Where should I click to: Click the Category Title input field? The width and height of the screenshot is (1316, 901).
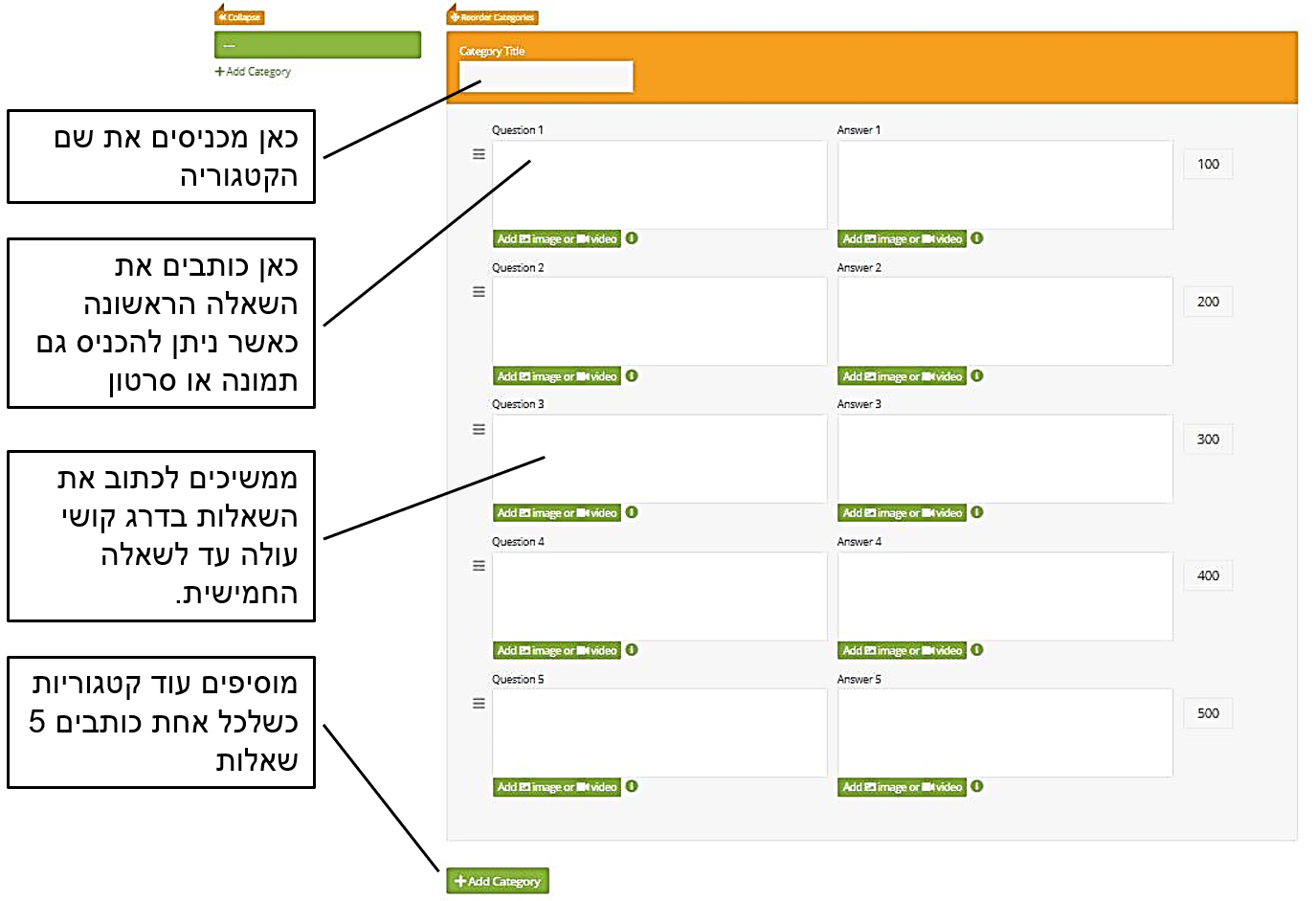click(546, 77)
